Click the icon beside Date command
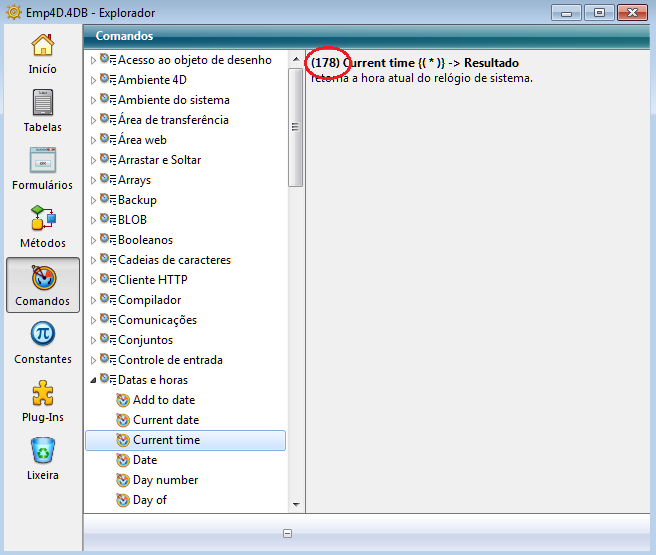The width and height of the screenshot is (656, 555). (x=123, y=460)
